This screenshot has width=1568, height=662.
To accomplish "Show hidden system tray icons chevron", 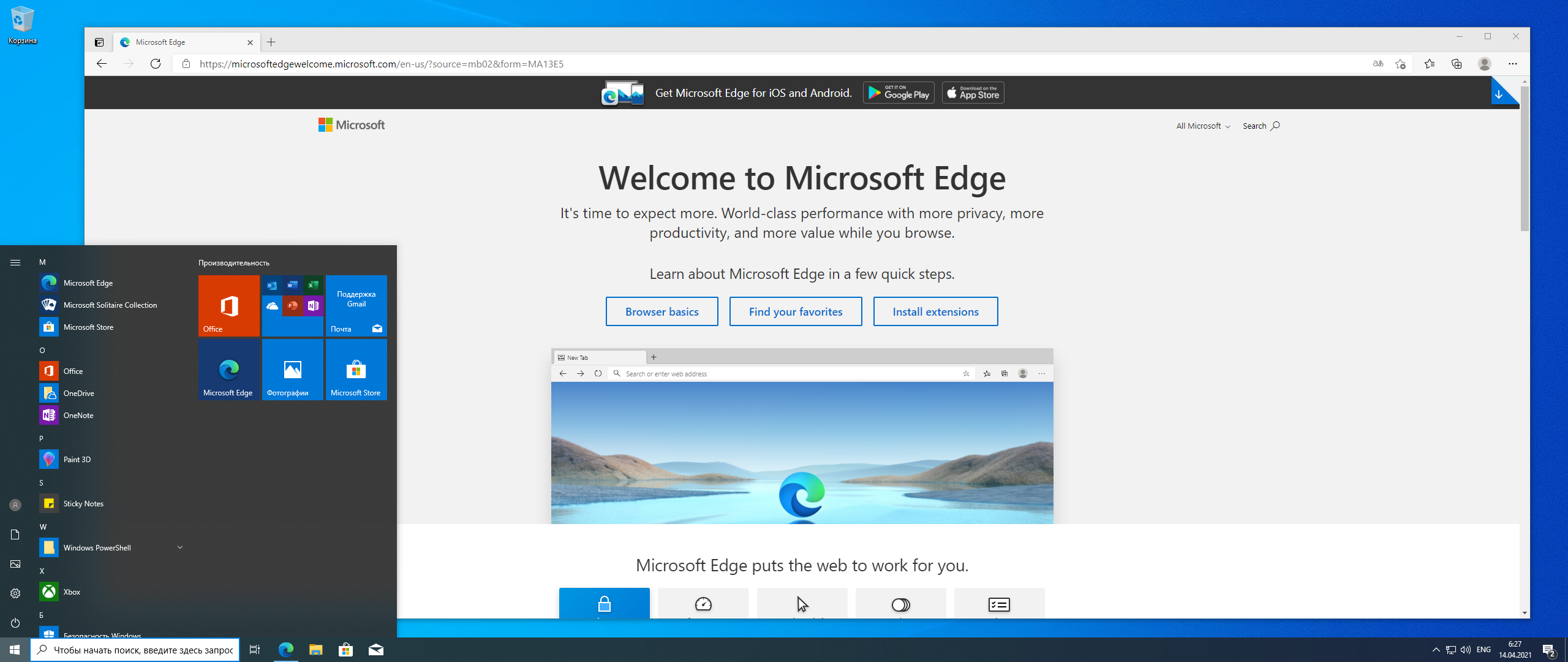I will coord(1436,650).
